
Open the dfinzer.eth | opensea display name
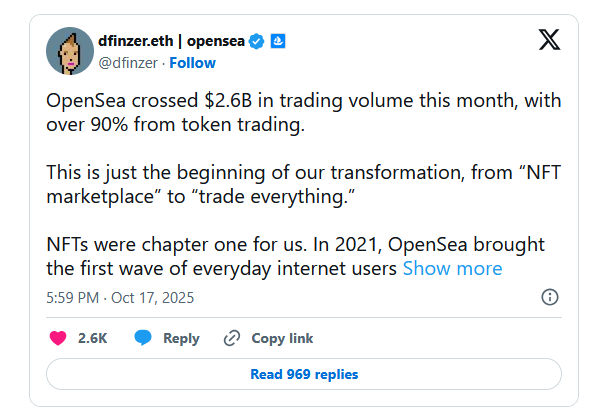coord(171,41)
